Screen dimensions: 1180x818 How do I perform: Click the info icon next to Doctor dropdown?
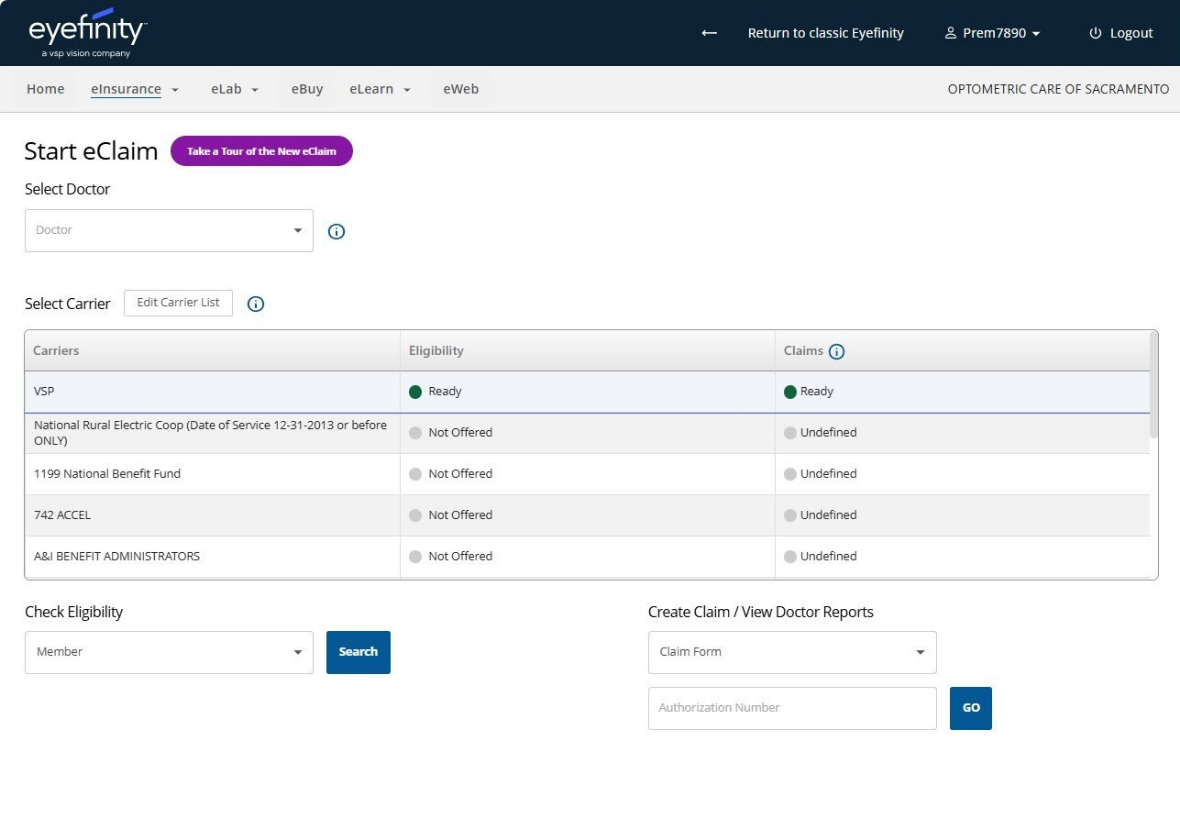coord(337,232)
